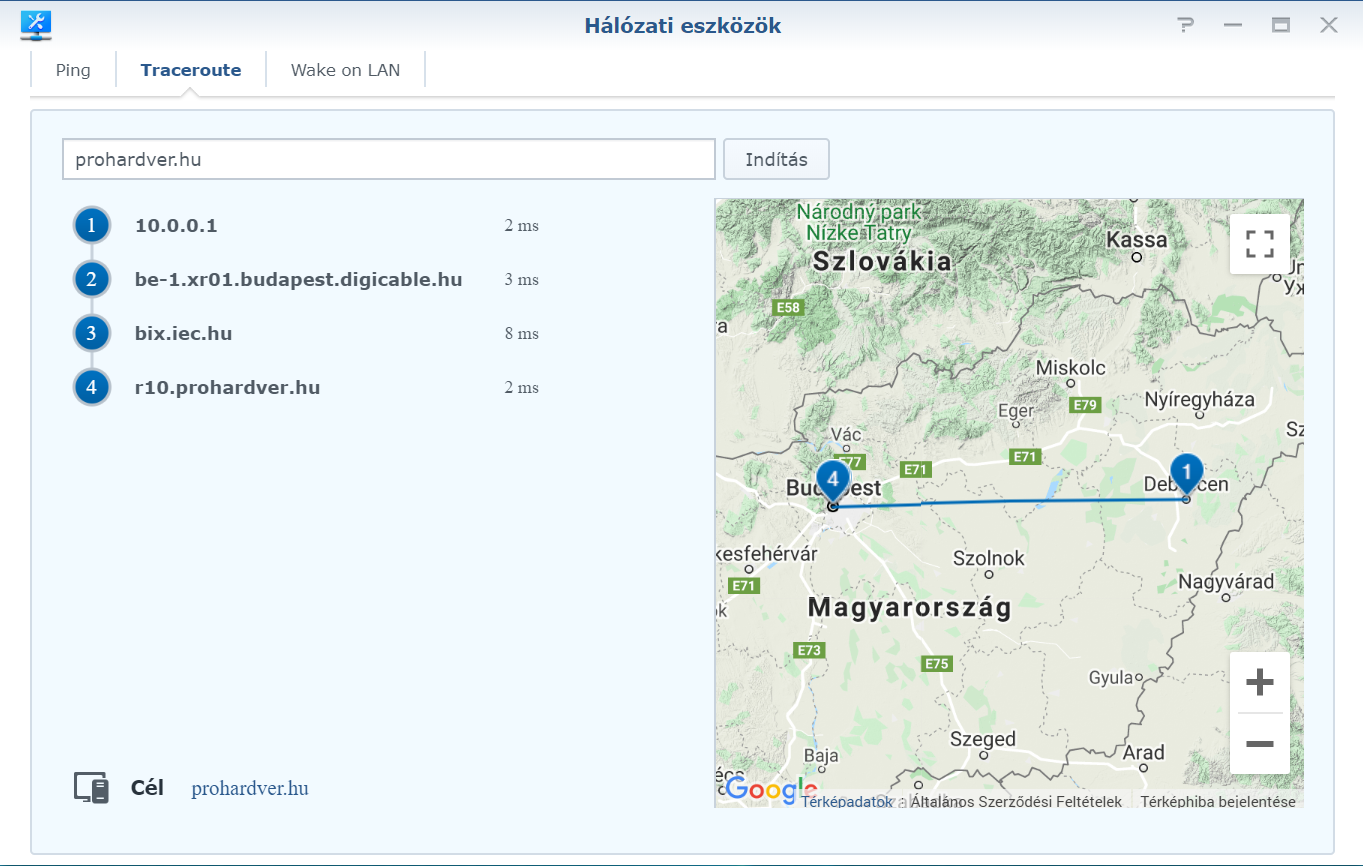Focus the prohardver.hu address input field
The height and width of the screenshot is (866, 1363).
[x=389, y=159]
